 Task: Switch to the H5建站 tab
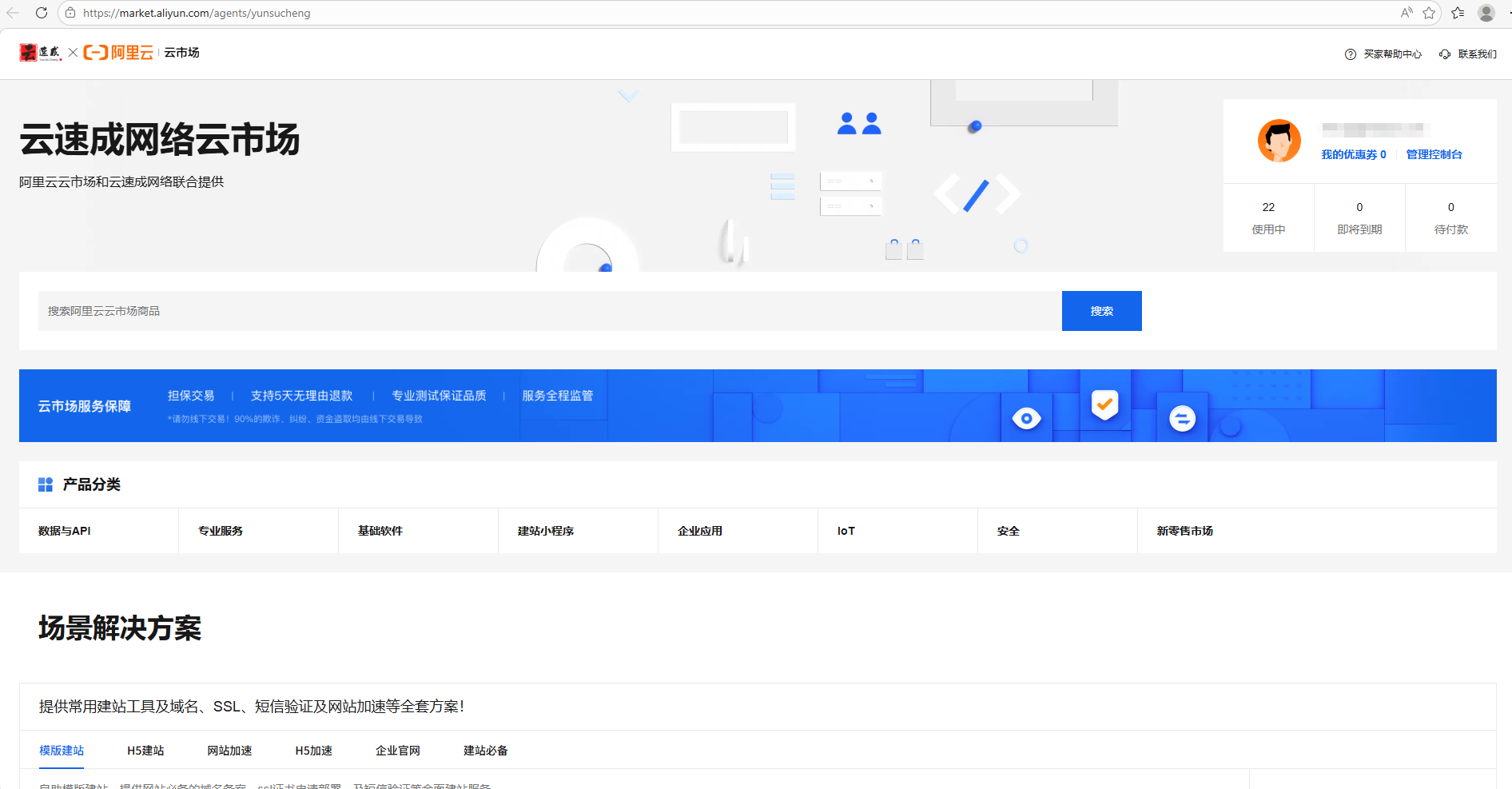pyautogui.click(x=145, y=751)
